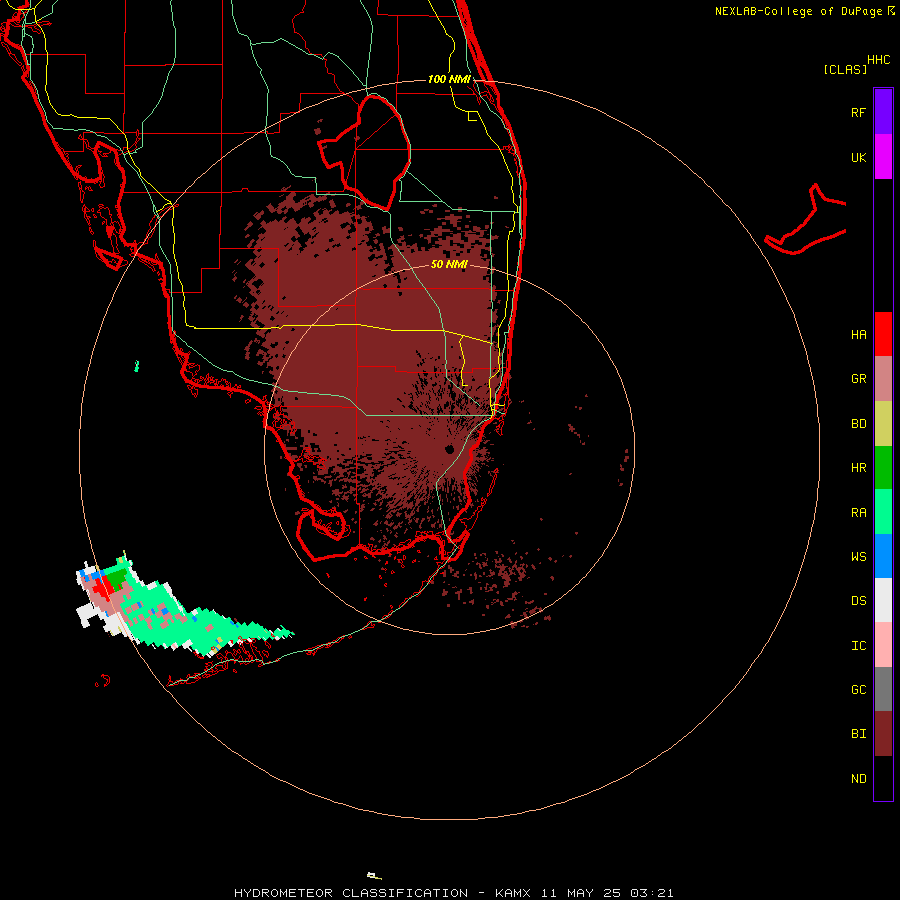
Task: Click the 'RA' legend label
Action: pos(858,513)
